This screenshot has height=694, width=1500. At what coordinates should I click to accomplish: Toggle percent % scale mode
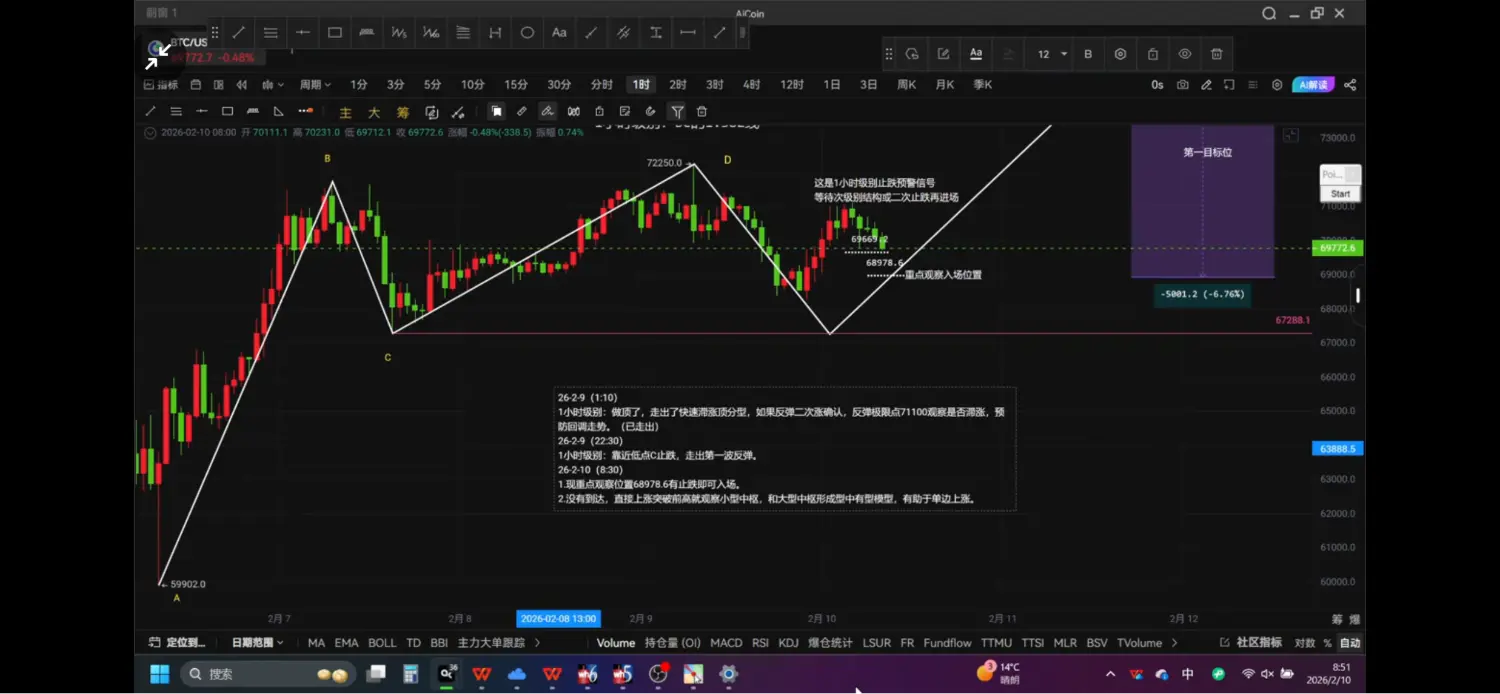coord(1328,643)
